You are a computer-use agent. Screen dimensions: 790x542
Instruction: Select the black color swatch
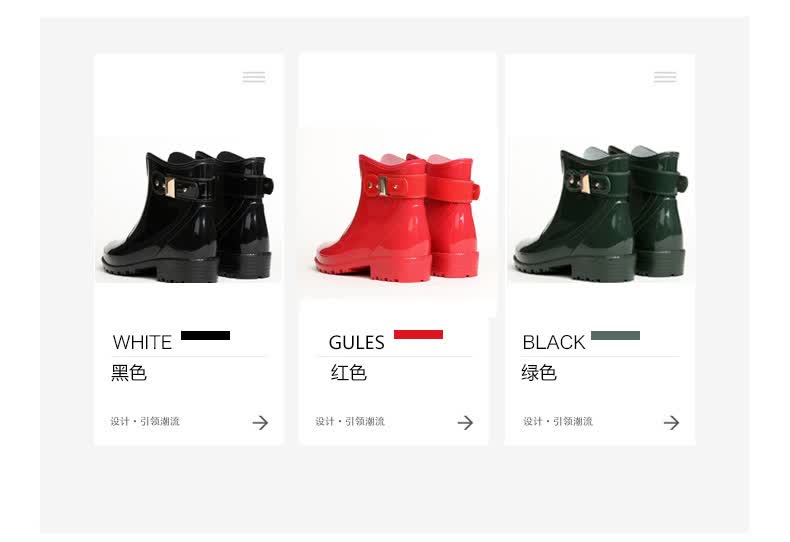tap(206, 335)
